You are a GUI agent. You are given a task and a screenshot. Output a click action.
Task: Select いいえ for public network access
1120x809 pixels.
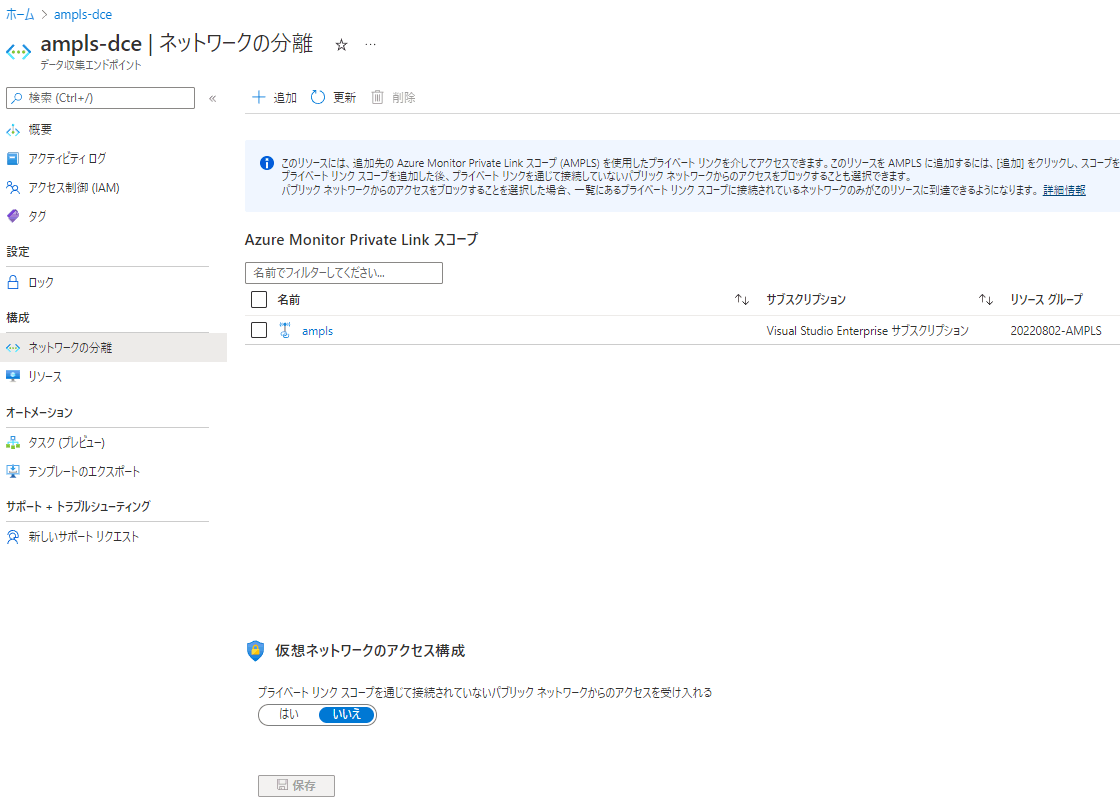tap(346, 715)
